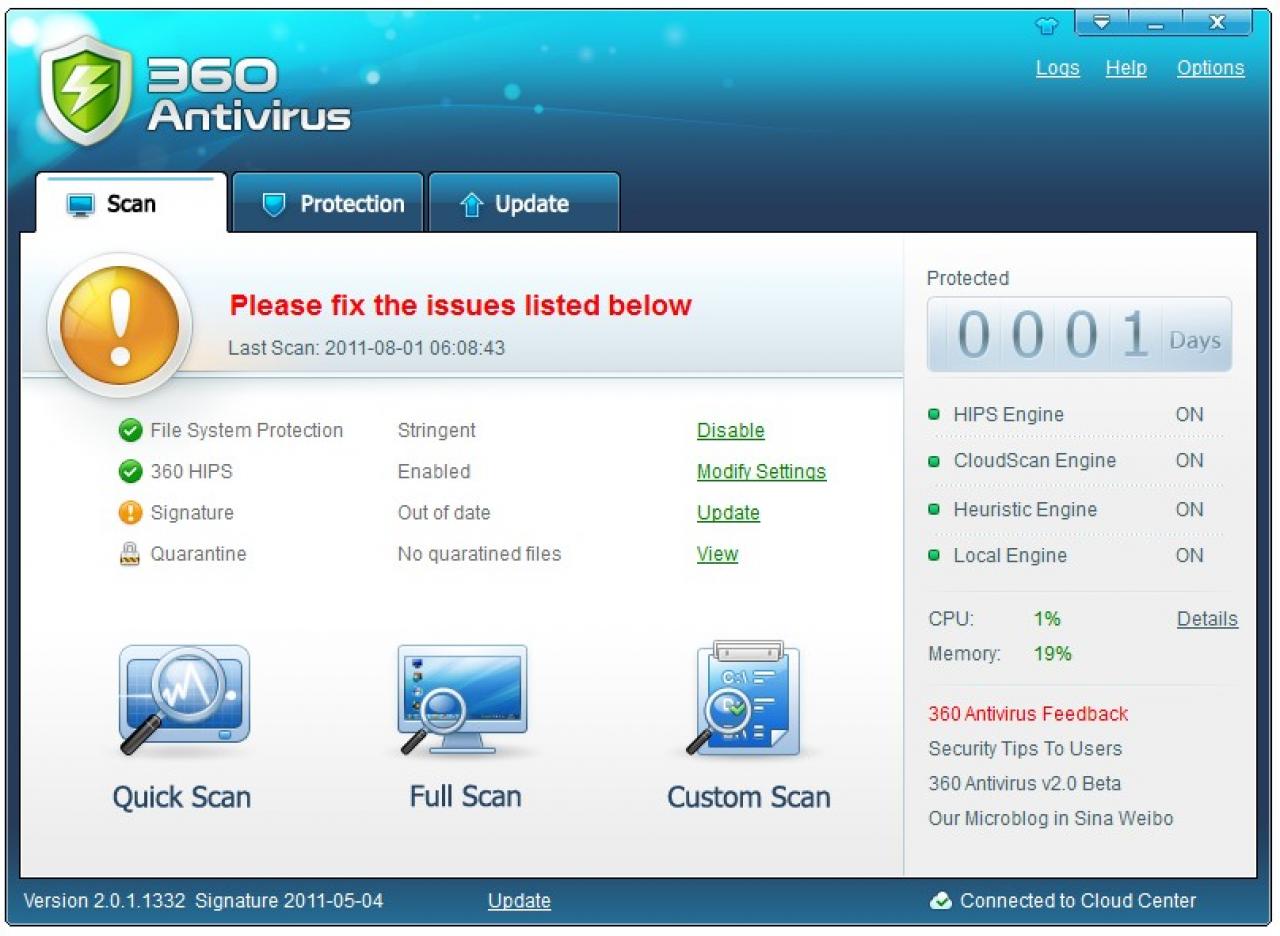The width and height of the screenshot is (1280, 936).
Task: Click the Quick Scan magnifier icon
Action: (184, 699)
